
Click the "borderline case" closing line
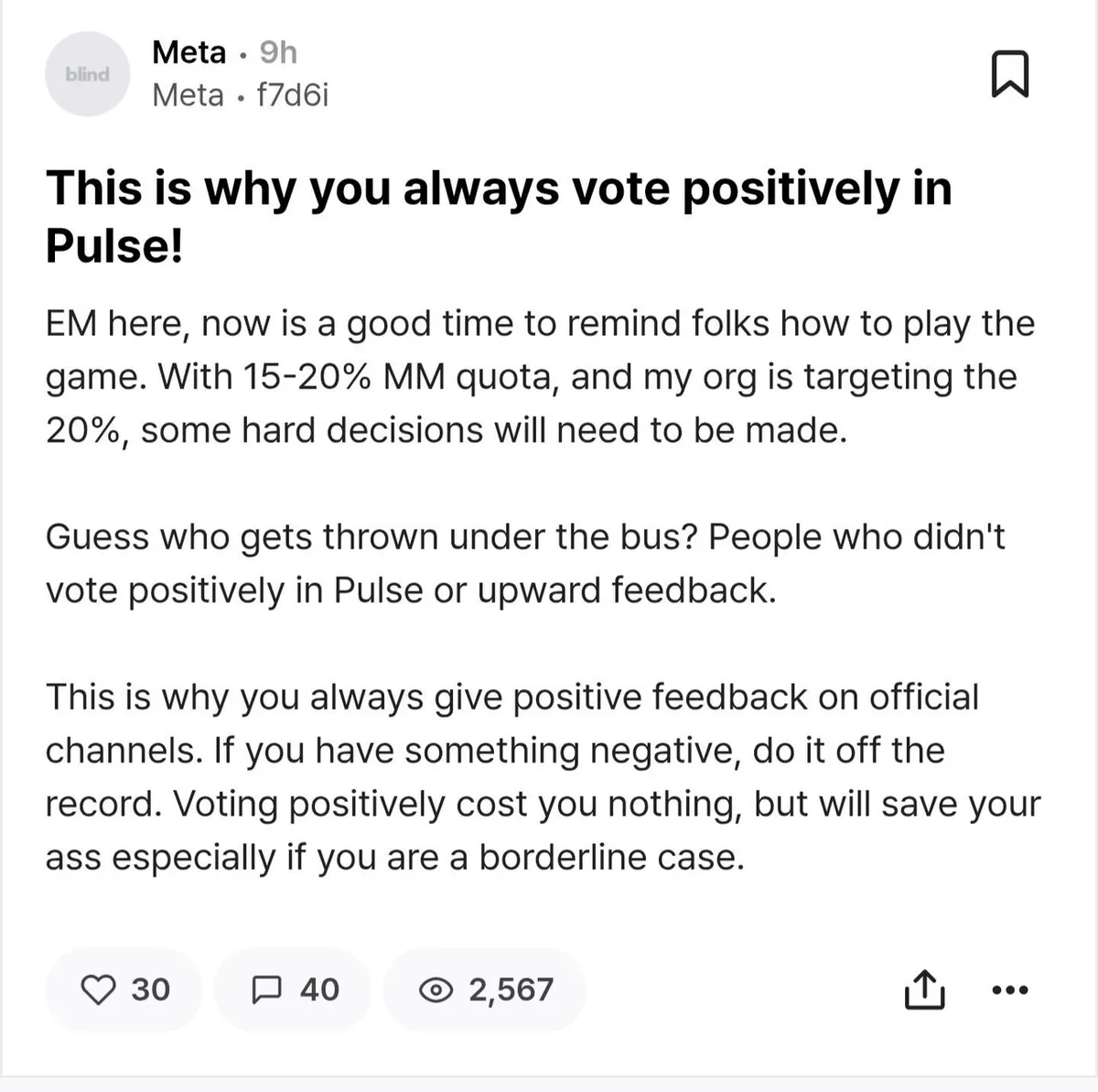click(x=611, y=858)
